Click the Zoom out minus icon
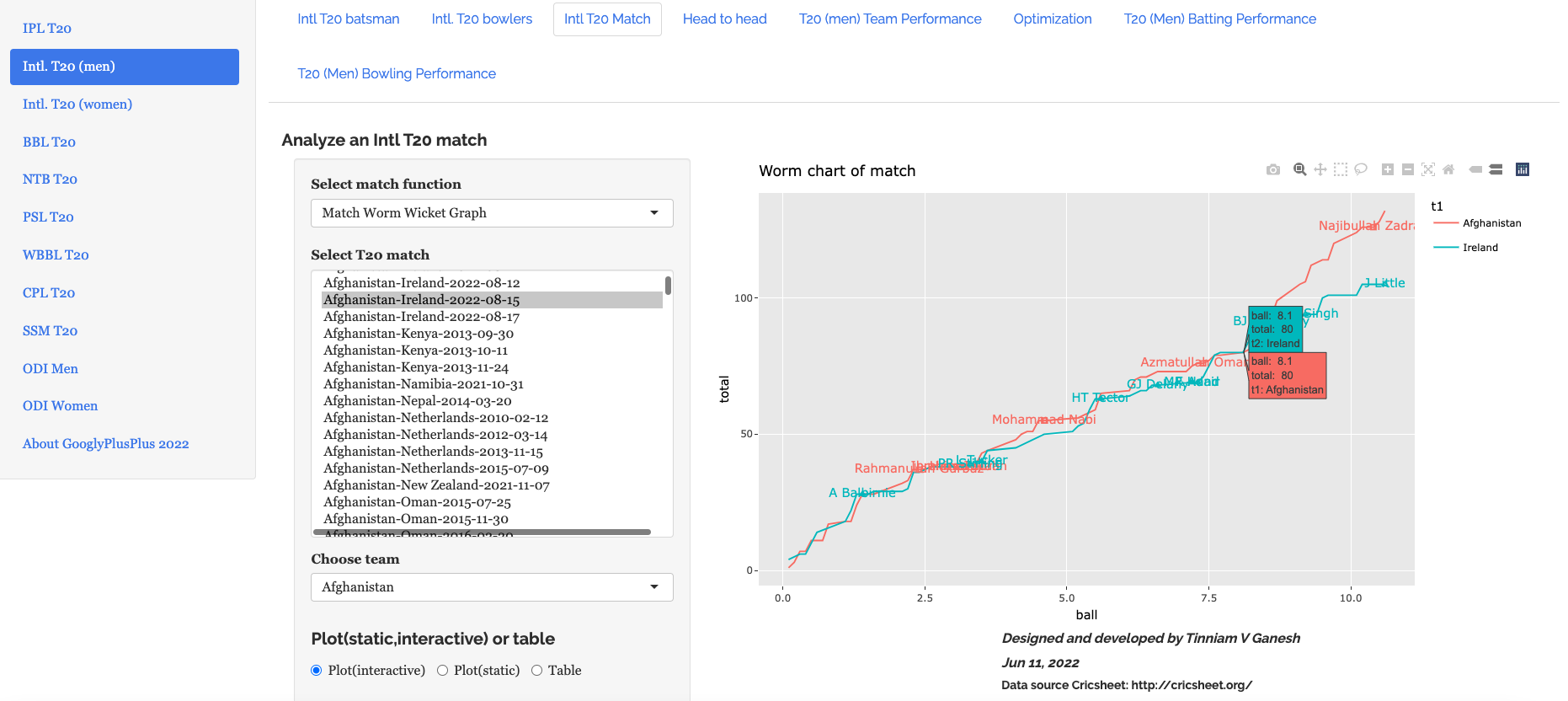The image size is (1568, 701). tap(1408, 169)
